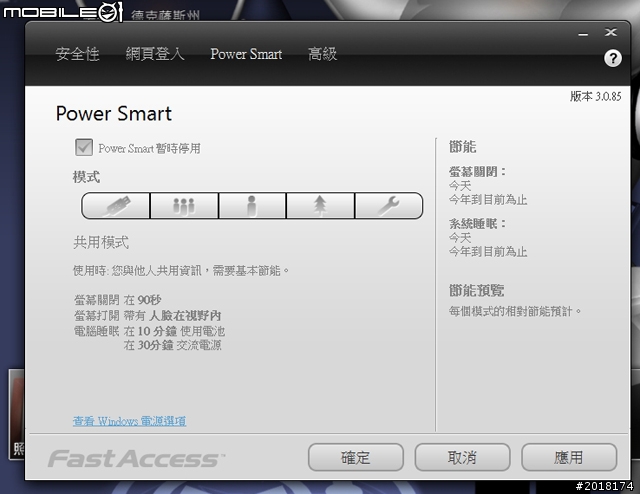The image size is (640, 494).
Task: Open the Power Smart tab
Action: coord(246,54)
